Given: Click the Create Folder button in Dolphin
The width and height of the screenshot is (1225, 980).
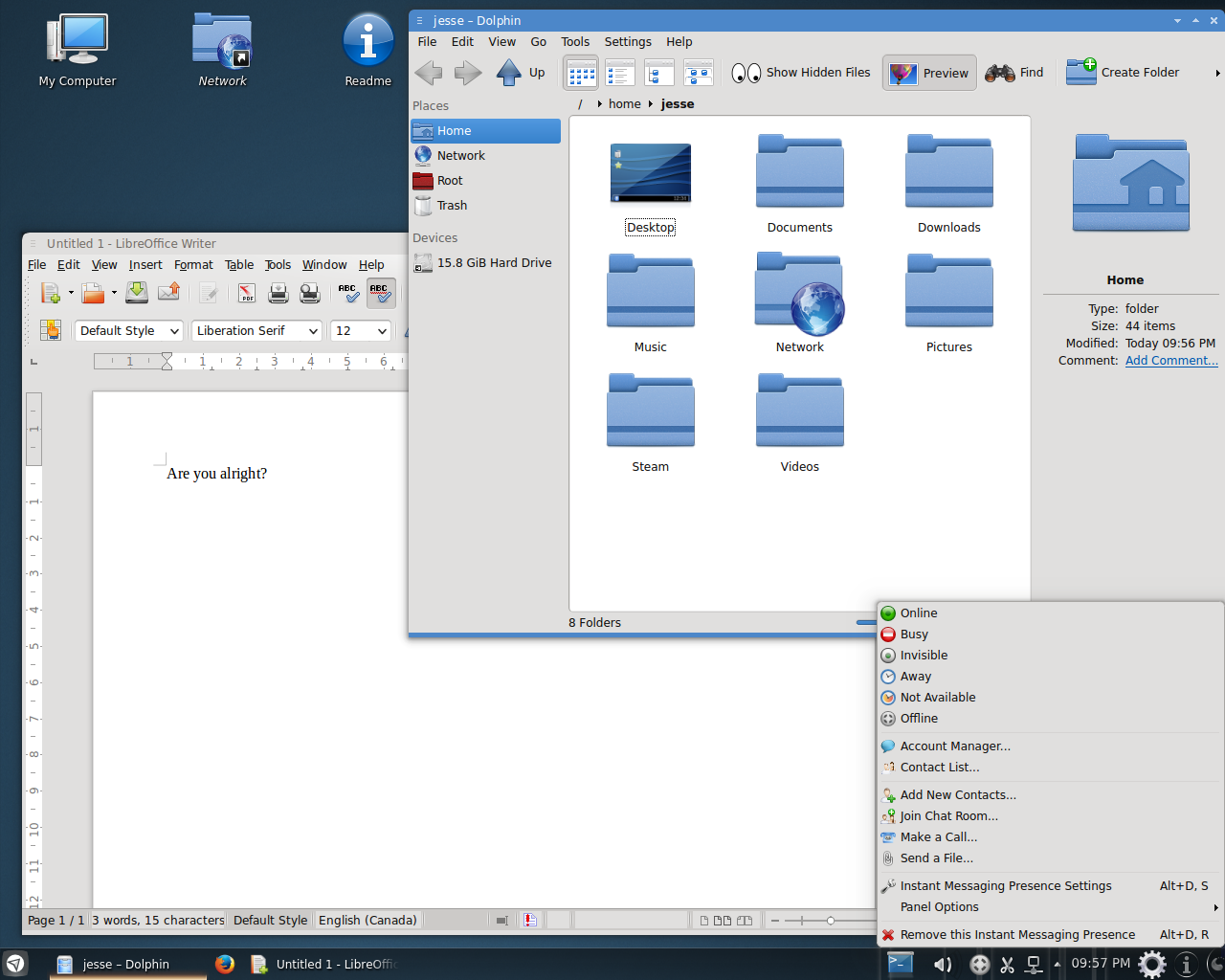Looking at the screenshot, I should [1124, 73].
